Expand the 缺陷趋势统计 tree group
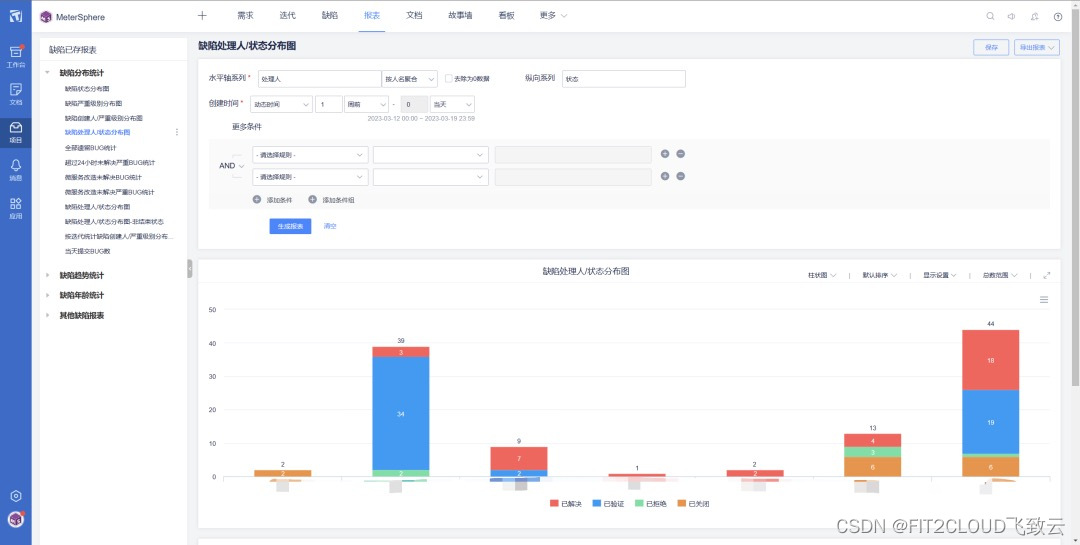Viewport: 1080px width, 545px height. [48, 276]
